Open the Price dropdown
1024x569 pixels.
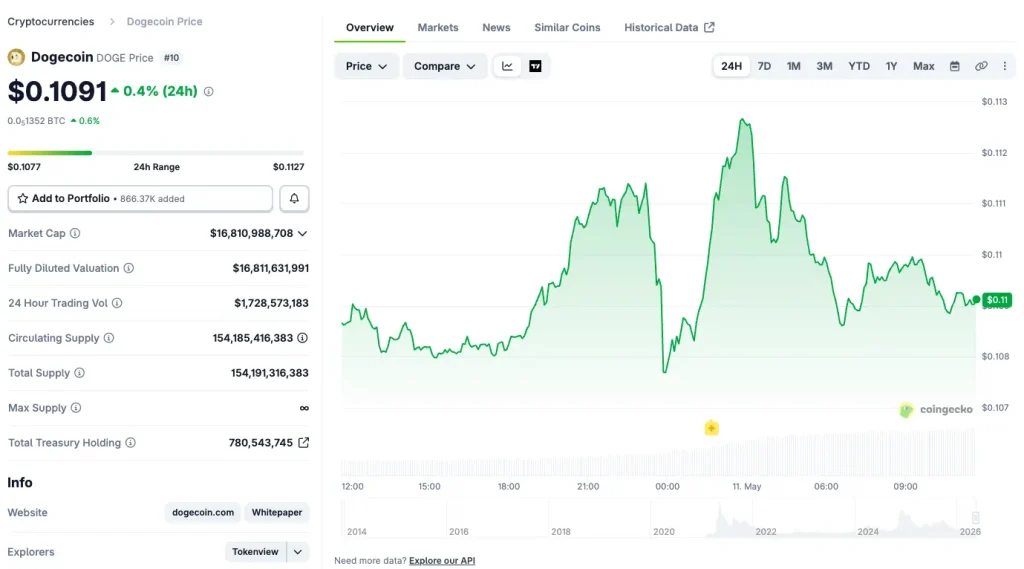[x=366, y=66]
